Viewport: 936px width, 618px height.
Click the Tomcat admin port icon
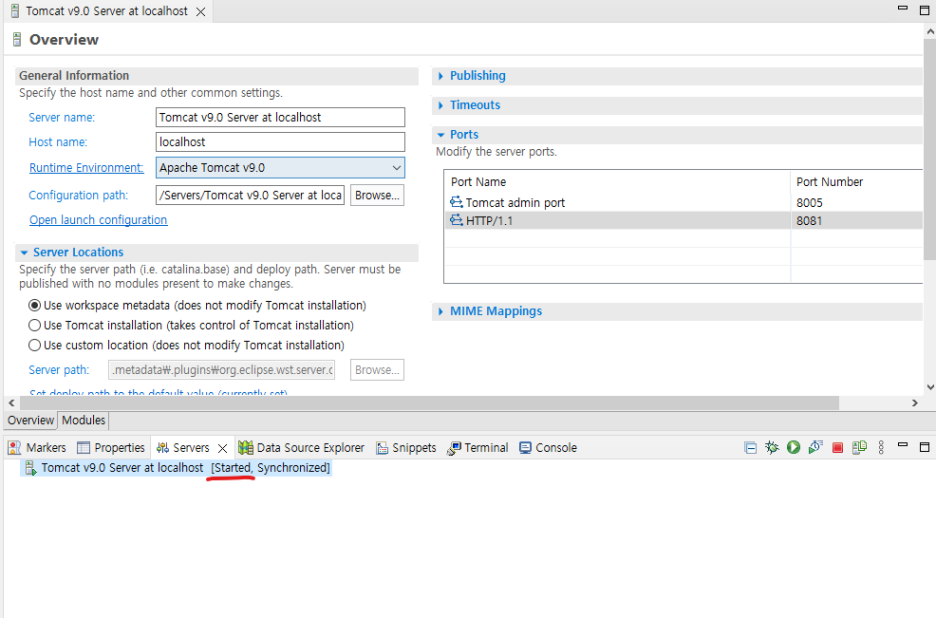pos(456,202)
